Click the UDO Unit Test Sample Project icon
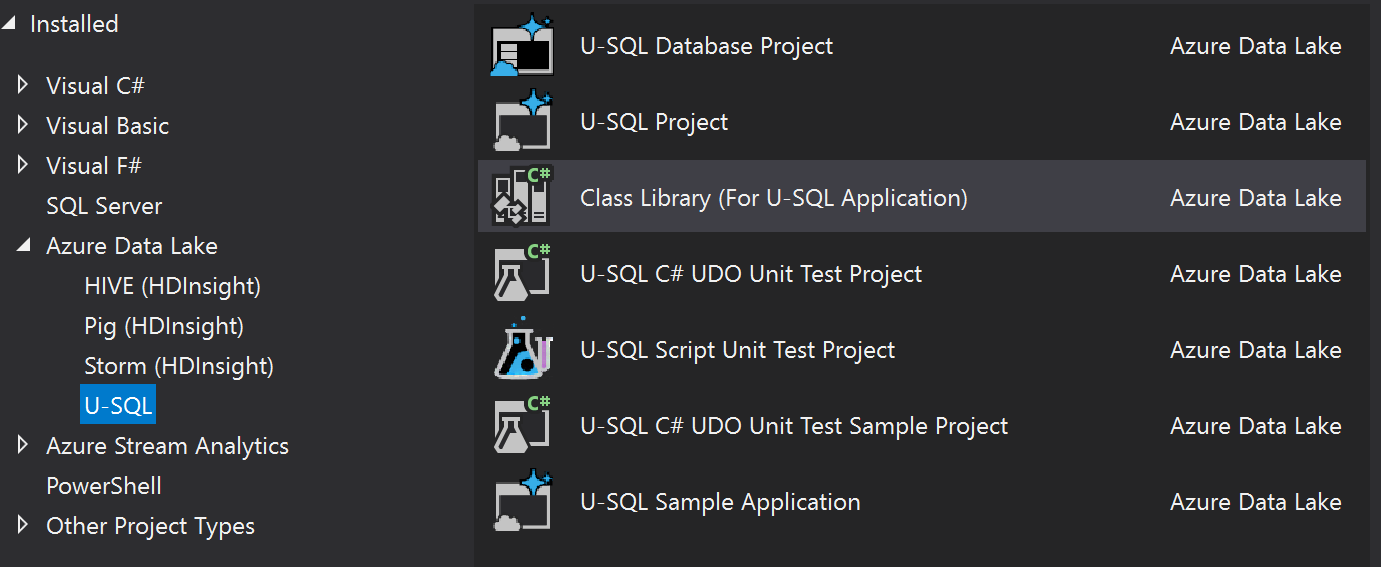1381x567 pixels. 523,426
